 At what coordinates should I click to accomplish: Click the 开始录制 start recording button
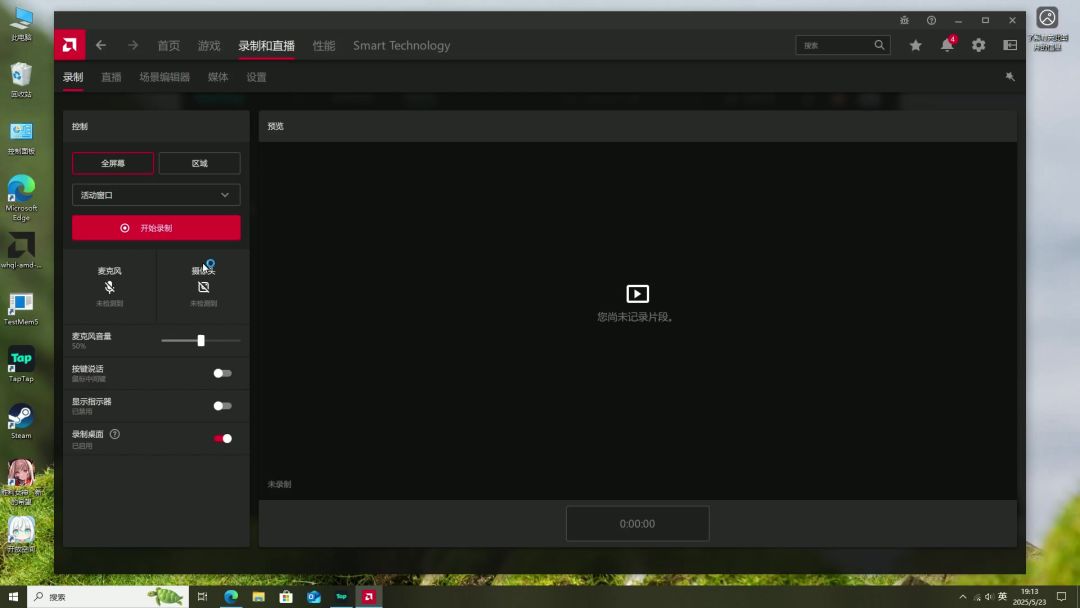(156, 228)
